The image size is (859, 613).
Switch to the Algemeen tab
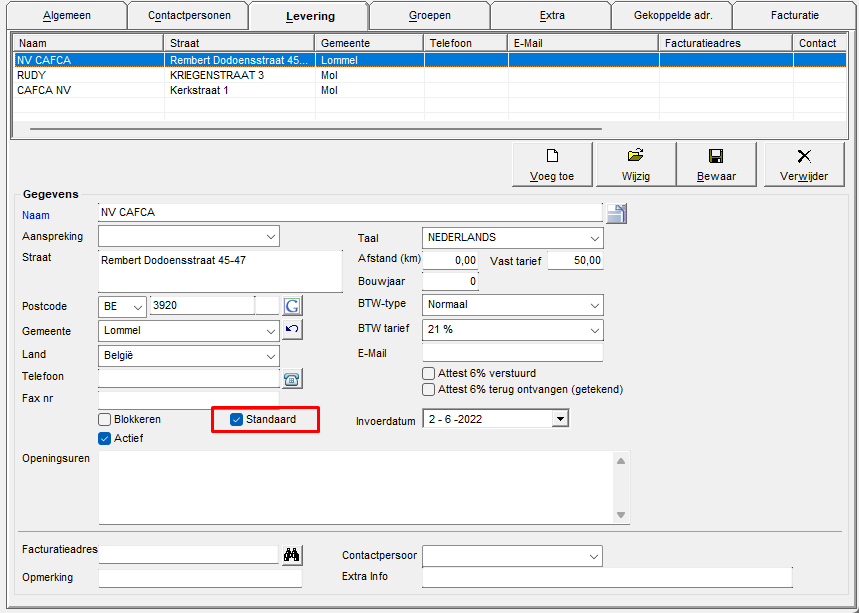click(67, 15)
